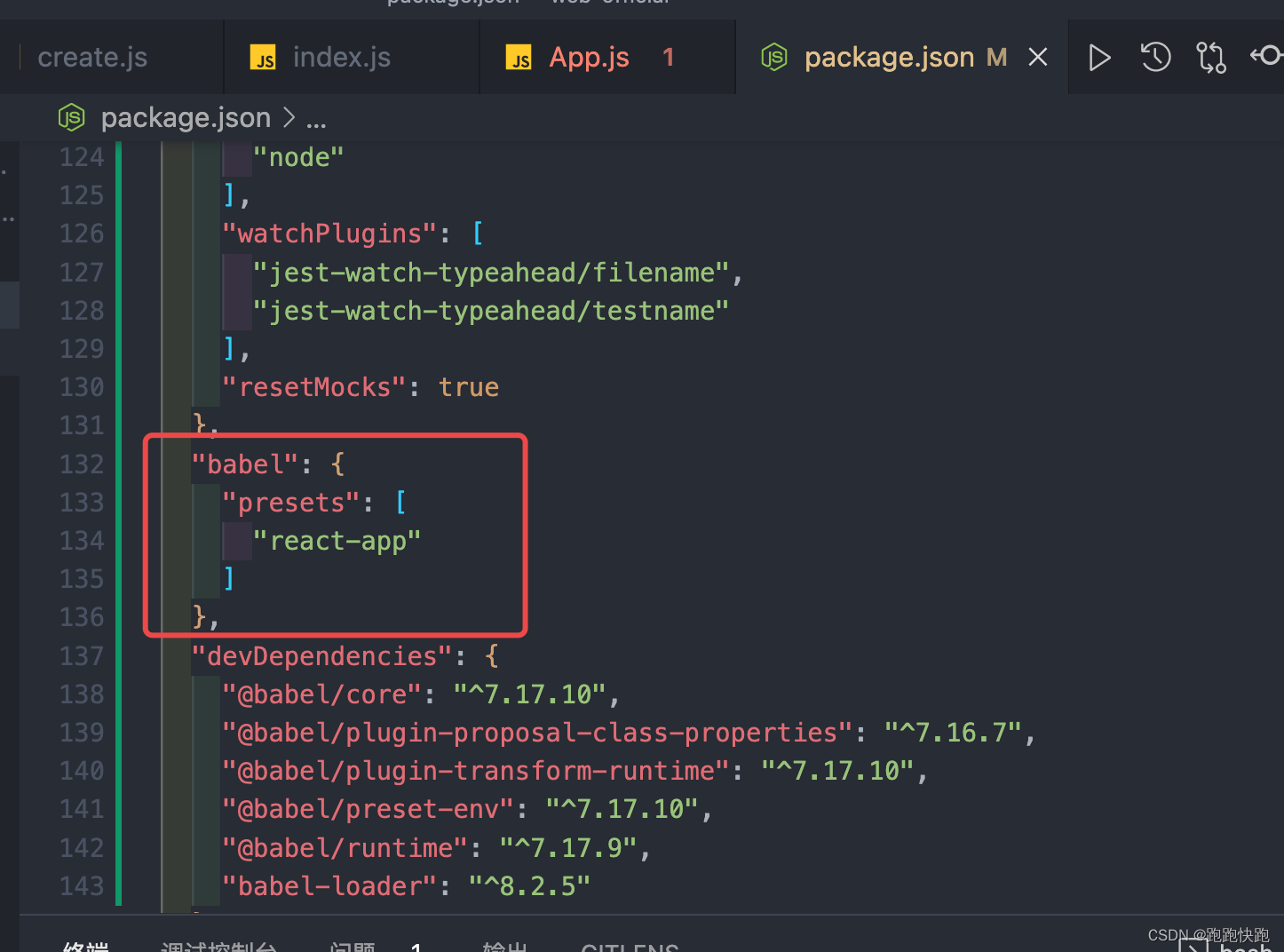Click line number 124

coord(82,157)
